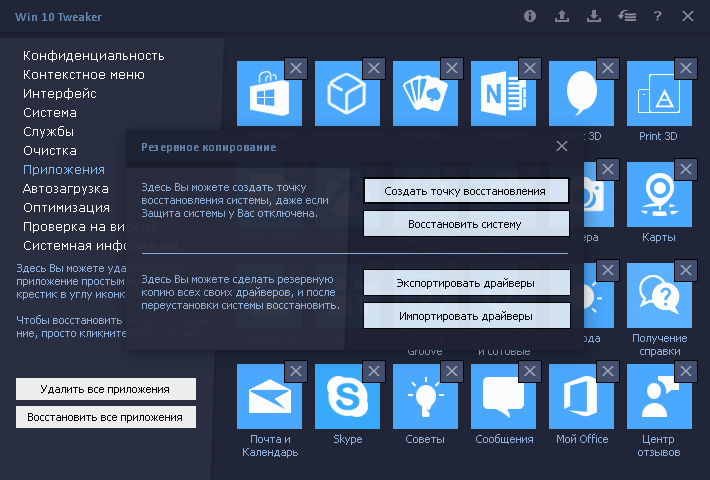Open Службы section
Screen dimensions: 710x480
click(48, 132)
